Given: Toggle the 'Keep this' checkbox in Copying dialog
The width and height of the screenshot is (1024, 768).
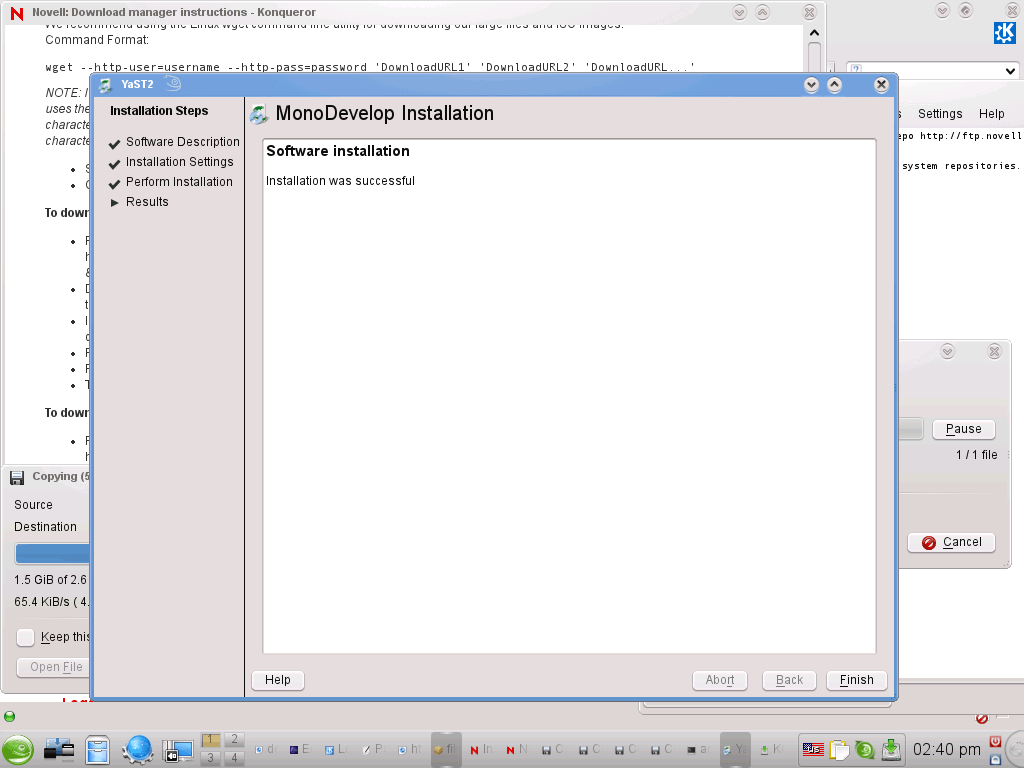Looking at the screenshot, I should click(25, 637).
